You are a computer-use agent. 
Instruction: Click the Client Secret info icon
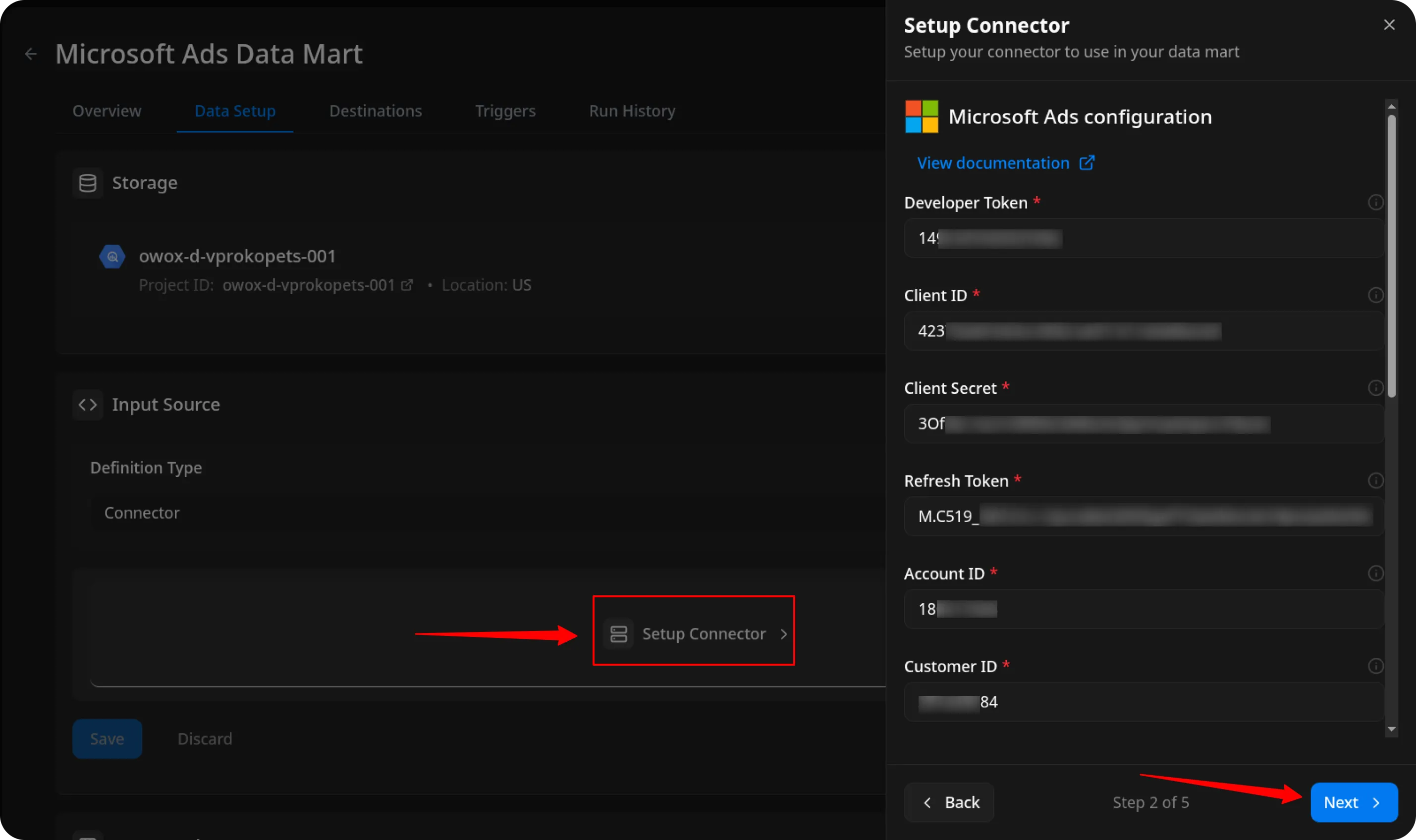coord(1375,388)
